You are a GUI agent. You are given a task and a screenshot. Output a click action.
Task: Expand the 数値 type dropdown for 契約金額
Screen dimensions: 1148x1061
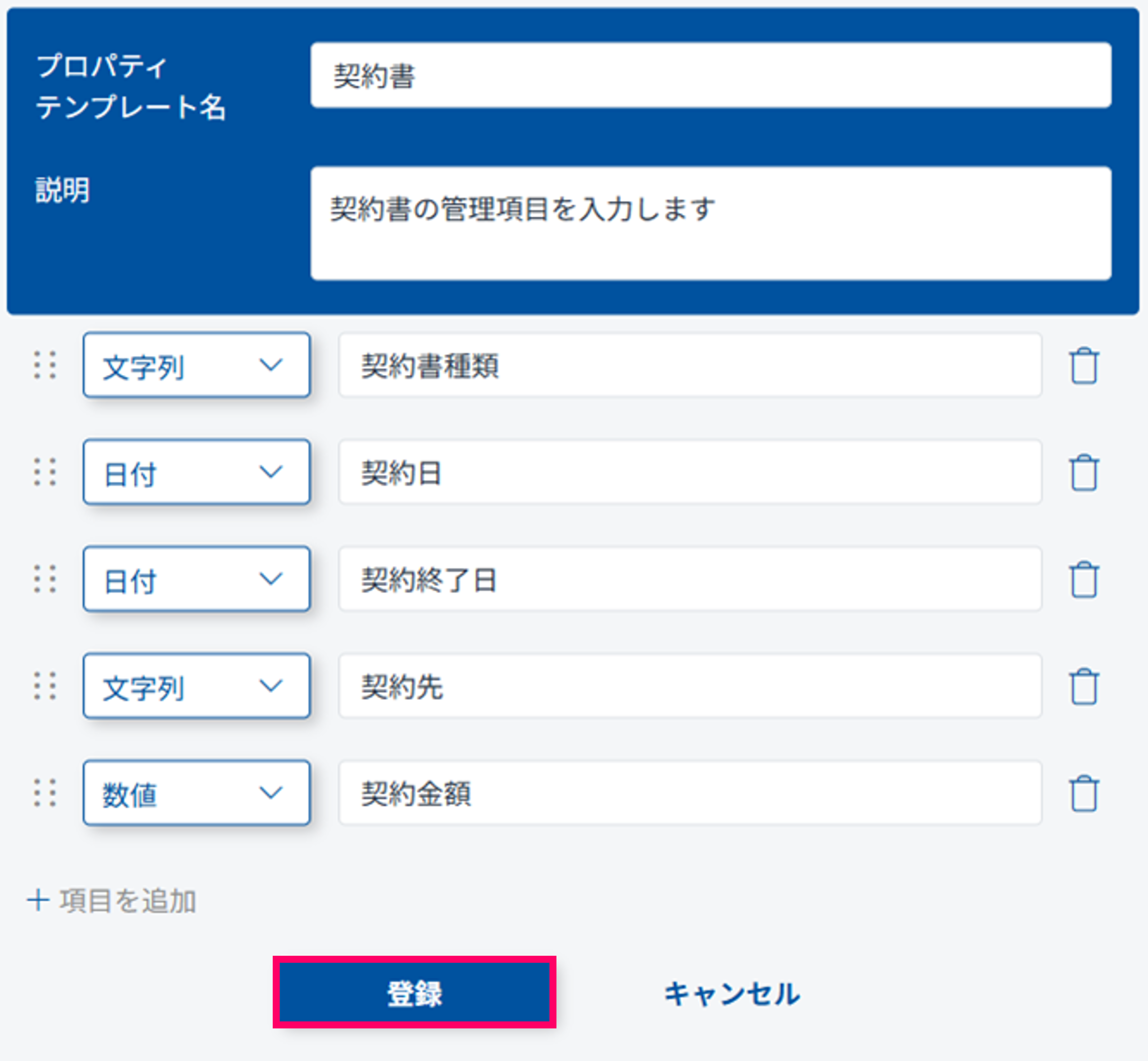click(197, 793)
